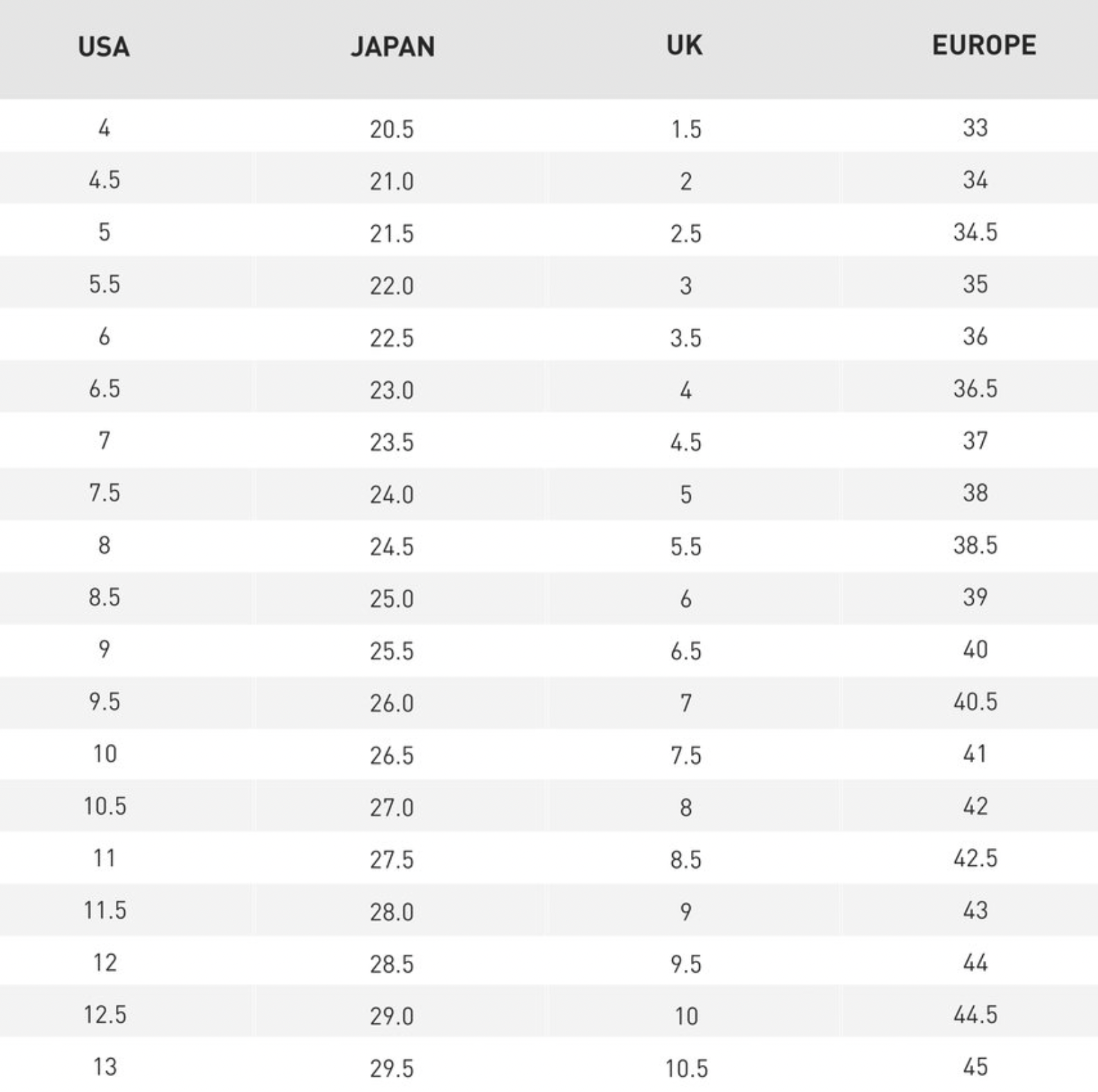1098x1092 pixels.
Task: Click Europe size 40.5 cell
Action: [x=975, y=702]
